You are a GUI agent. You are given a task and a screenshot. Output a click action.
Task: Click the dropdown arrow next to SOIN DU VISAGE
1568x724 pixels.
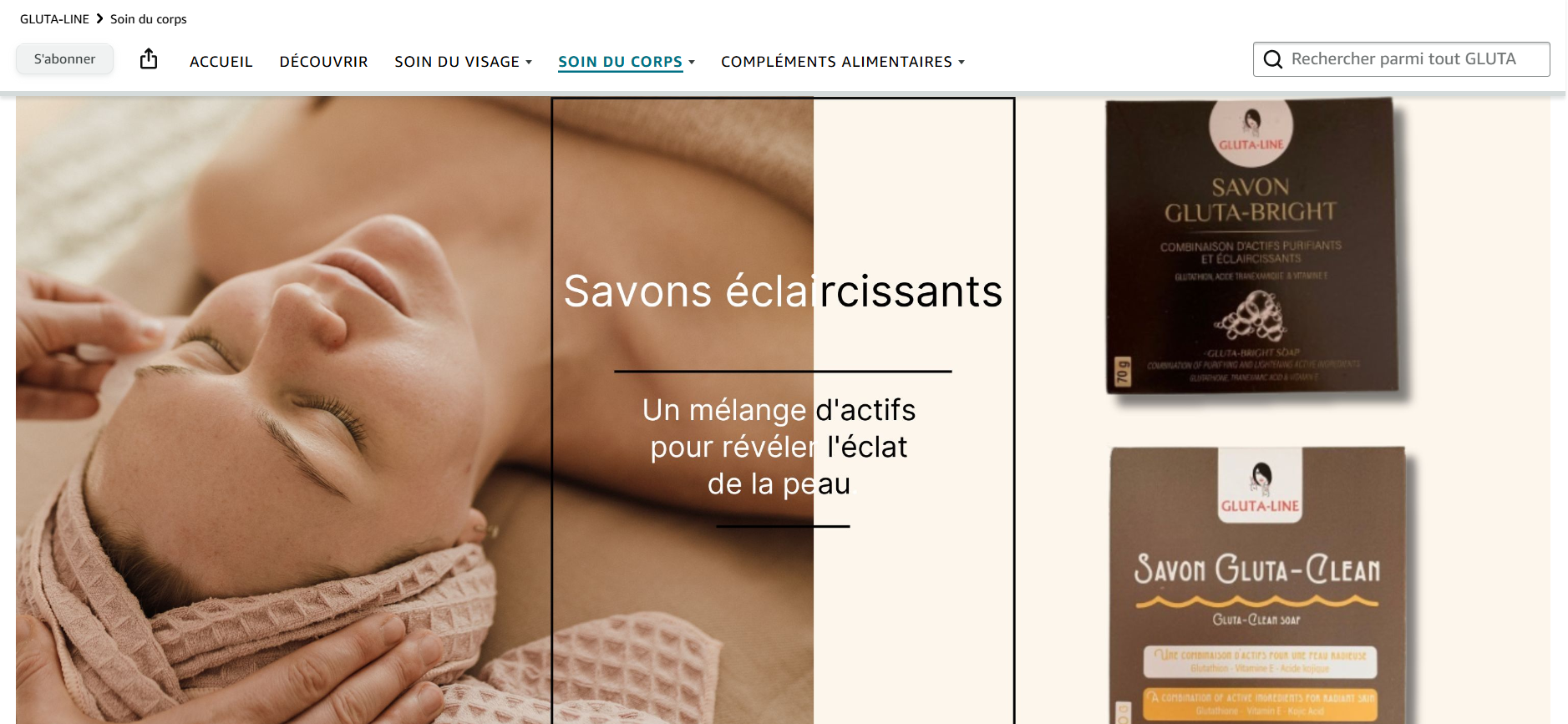(529, 63)
